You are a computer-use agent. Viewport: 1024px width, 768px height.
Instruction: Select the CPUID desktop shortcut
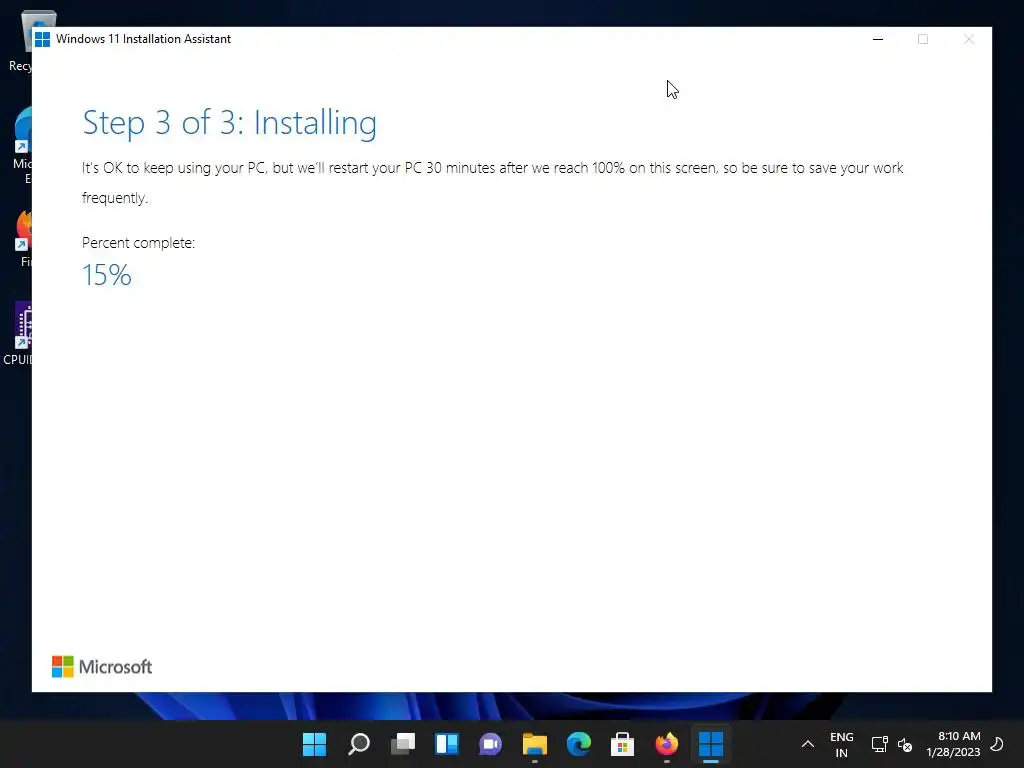pos(20,333)
